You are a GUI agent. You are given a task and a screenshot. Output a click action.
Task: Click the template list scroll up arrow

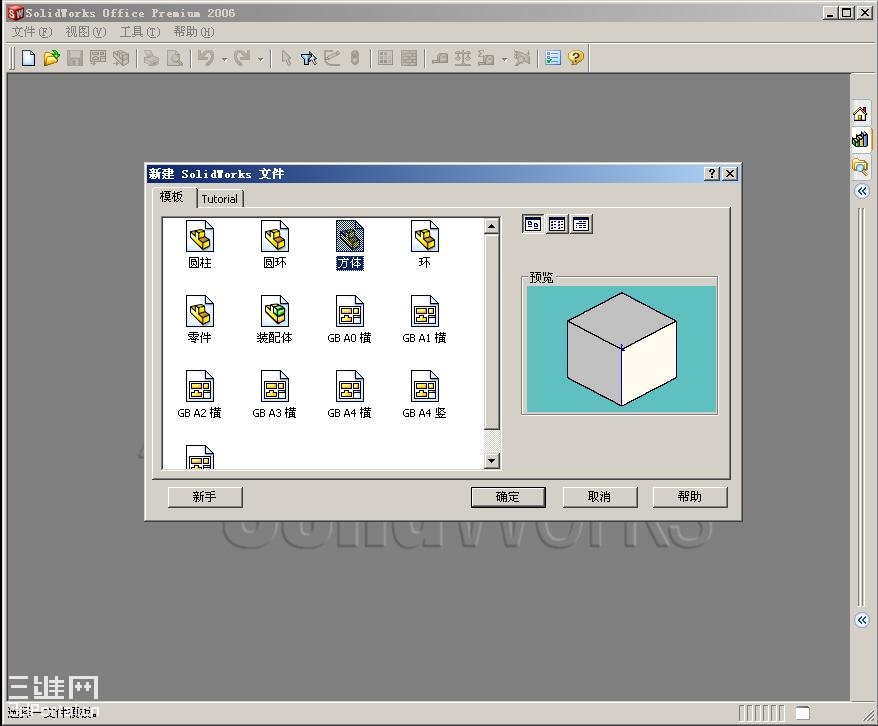(x=492, y=226)
